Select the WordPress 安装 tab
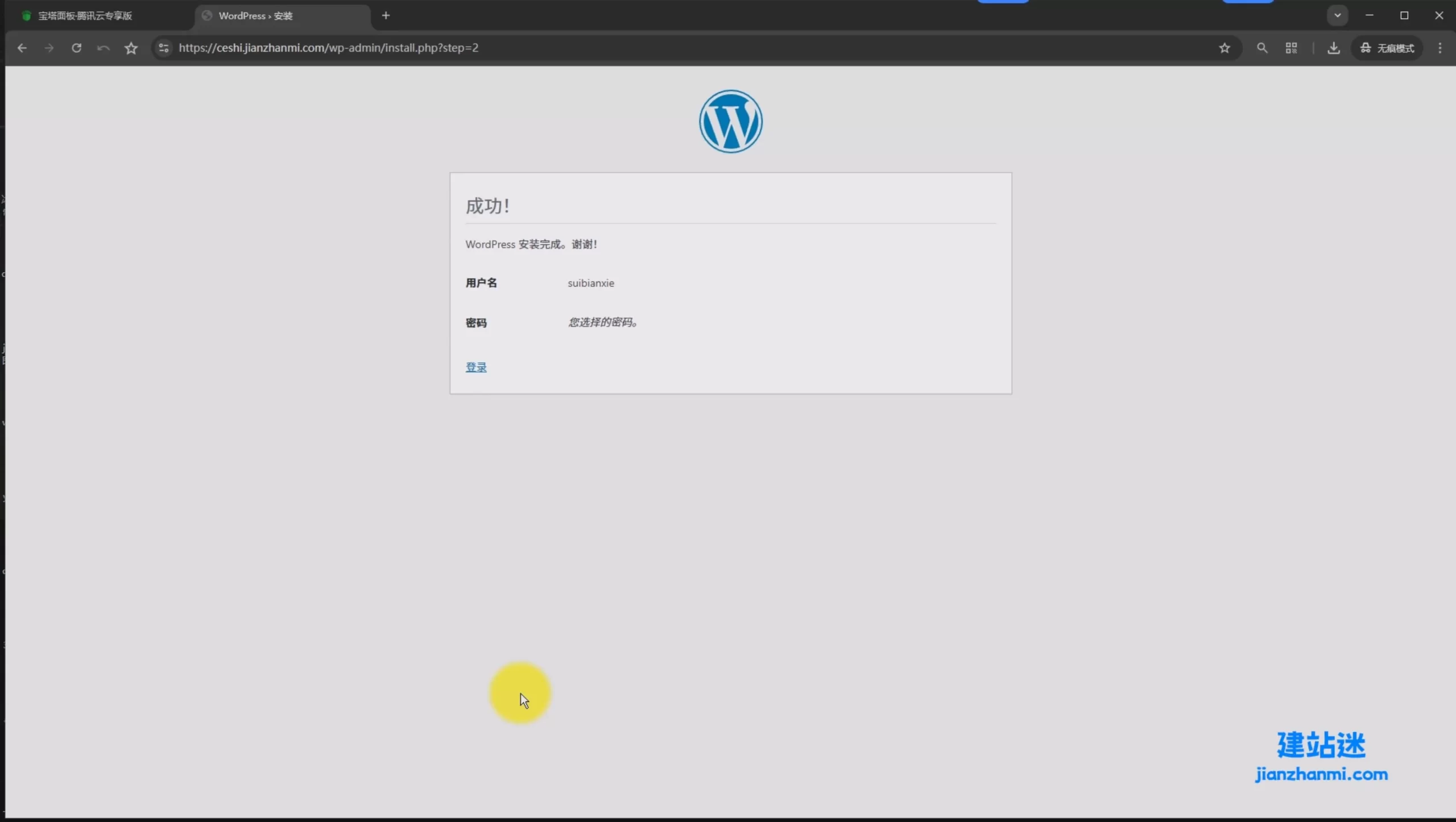Screen dimensions: 1456x822 pyautogui.click(x=256, y=16)
